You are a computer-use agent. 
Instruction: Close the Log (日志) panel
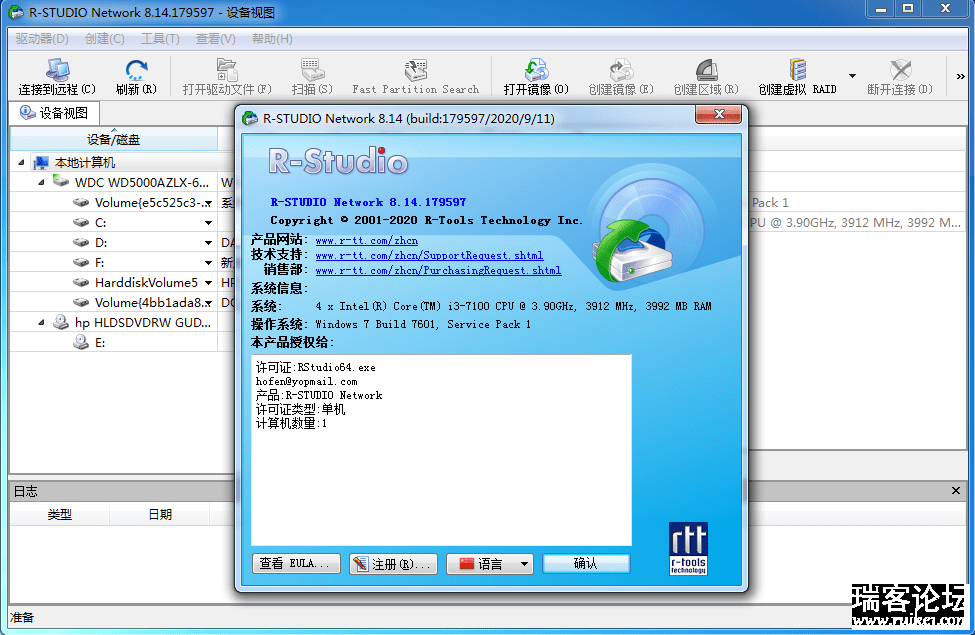click(956, 491)
